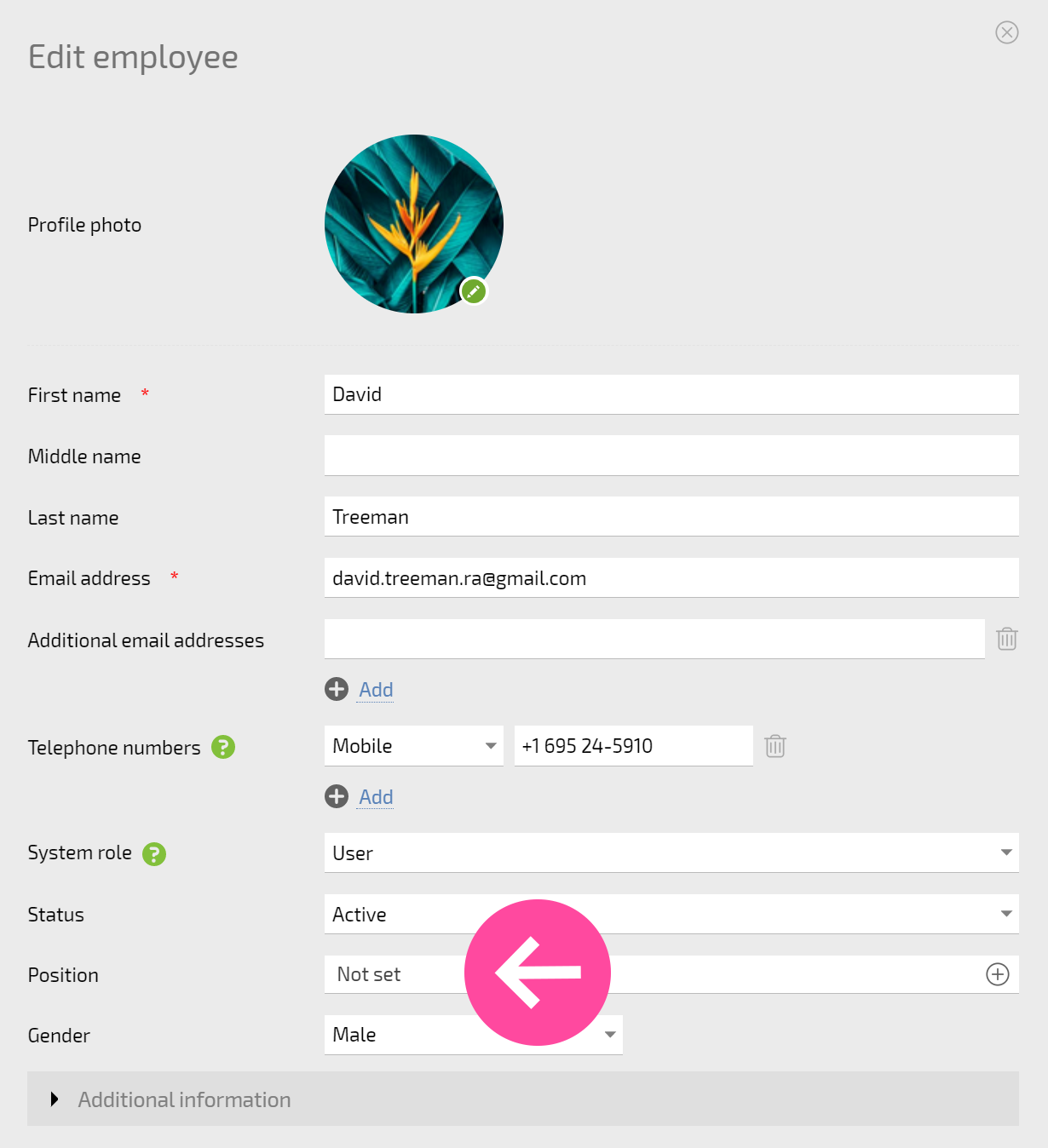
Task: Remove the mobile phone number via trash icon
Action: [775, 746]
